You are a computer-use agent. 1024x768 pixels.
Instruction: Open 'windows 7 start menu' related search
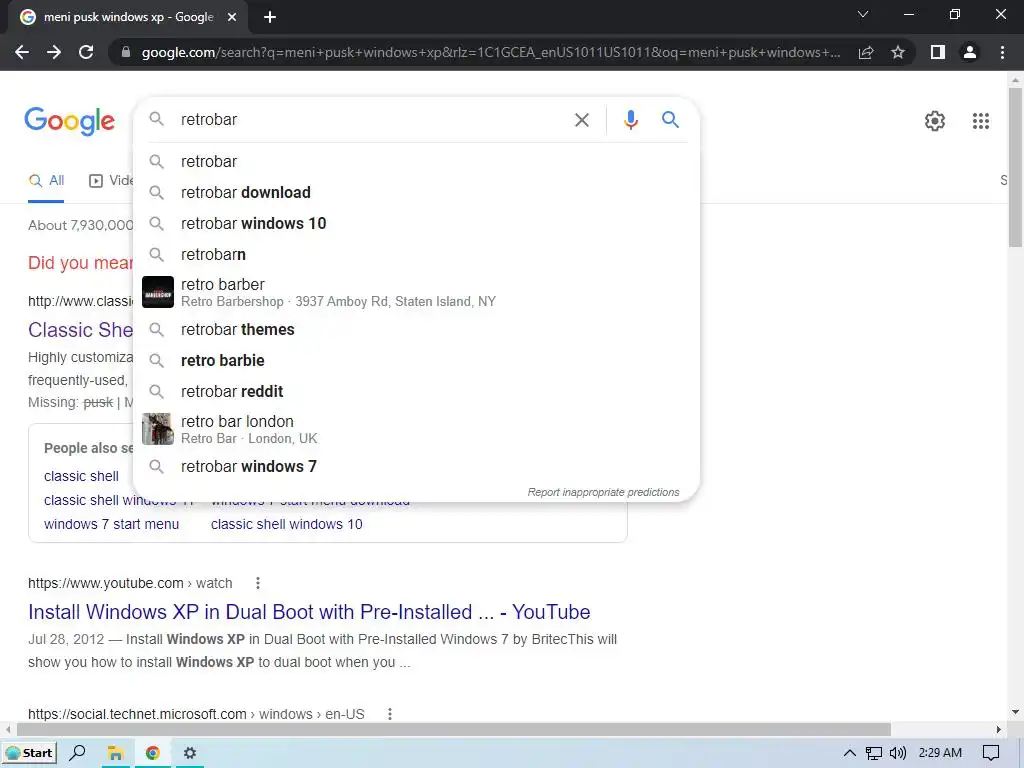pos(111,524)
